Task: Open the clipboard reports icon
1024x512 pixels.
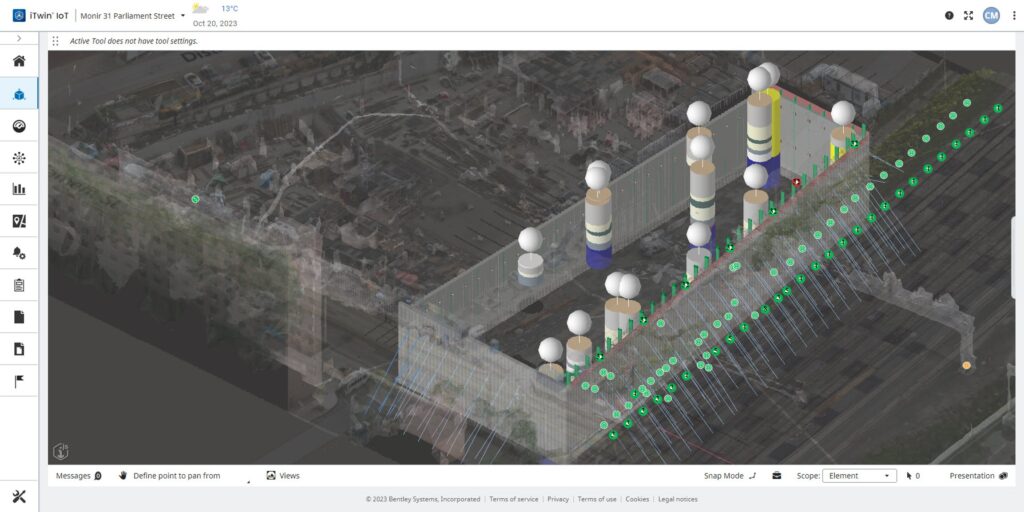Action: pos(19,285)
